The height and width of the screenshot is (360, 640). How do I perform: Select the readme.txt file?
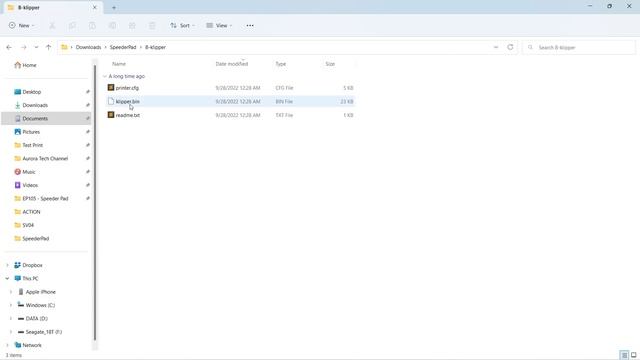click(x=231, y=115)
